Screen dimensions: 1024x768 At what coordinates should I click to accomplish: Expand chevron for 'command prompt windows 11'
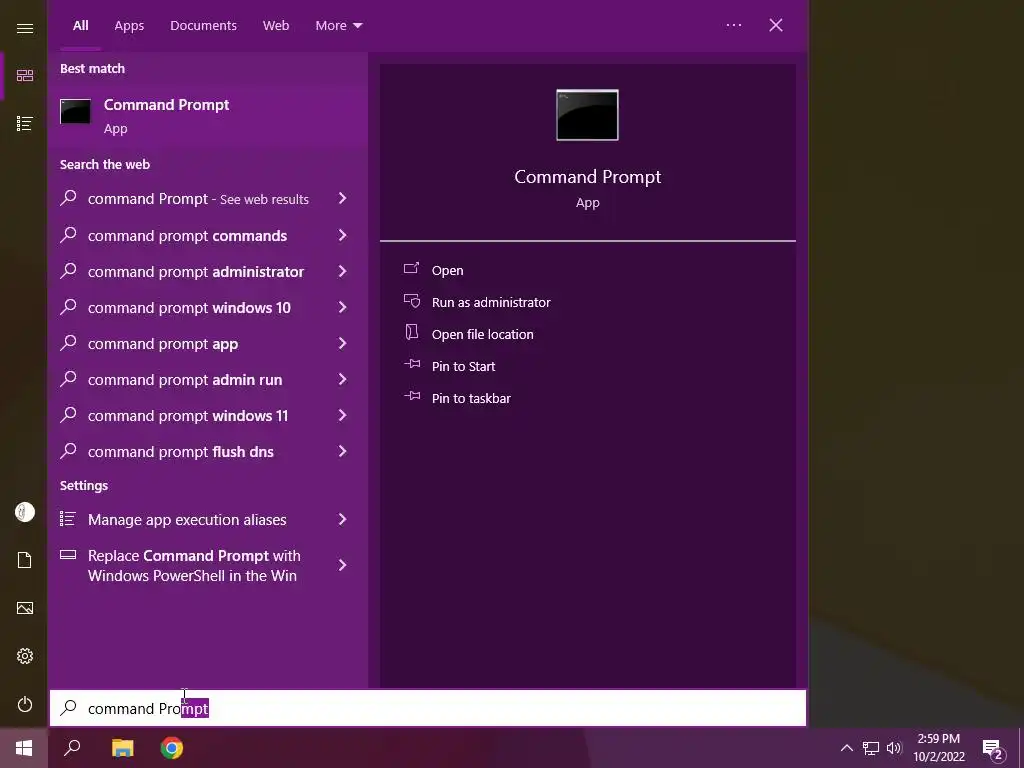[342, 415]
